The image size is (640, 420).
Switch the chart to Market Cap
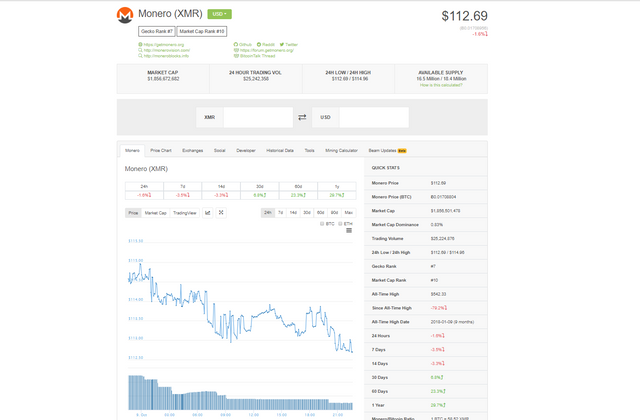[155, 213]
